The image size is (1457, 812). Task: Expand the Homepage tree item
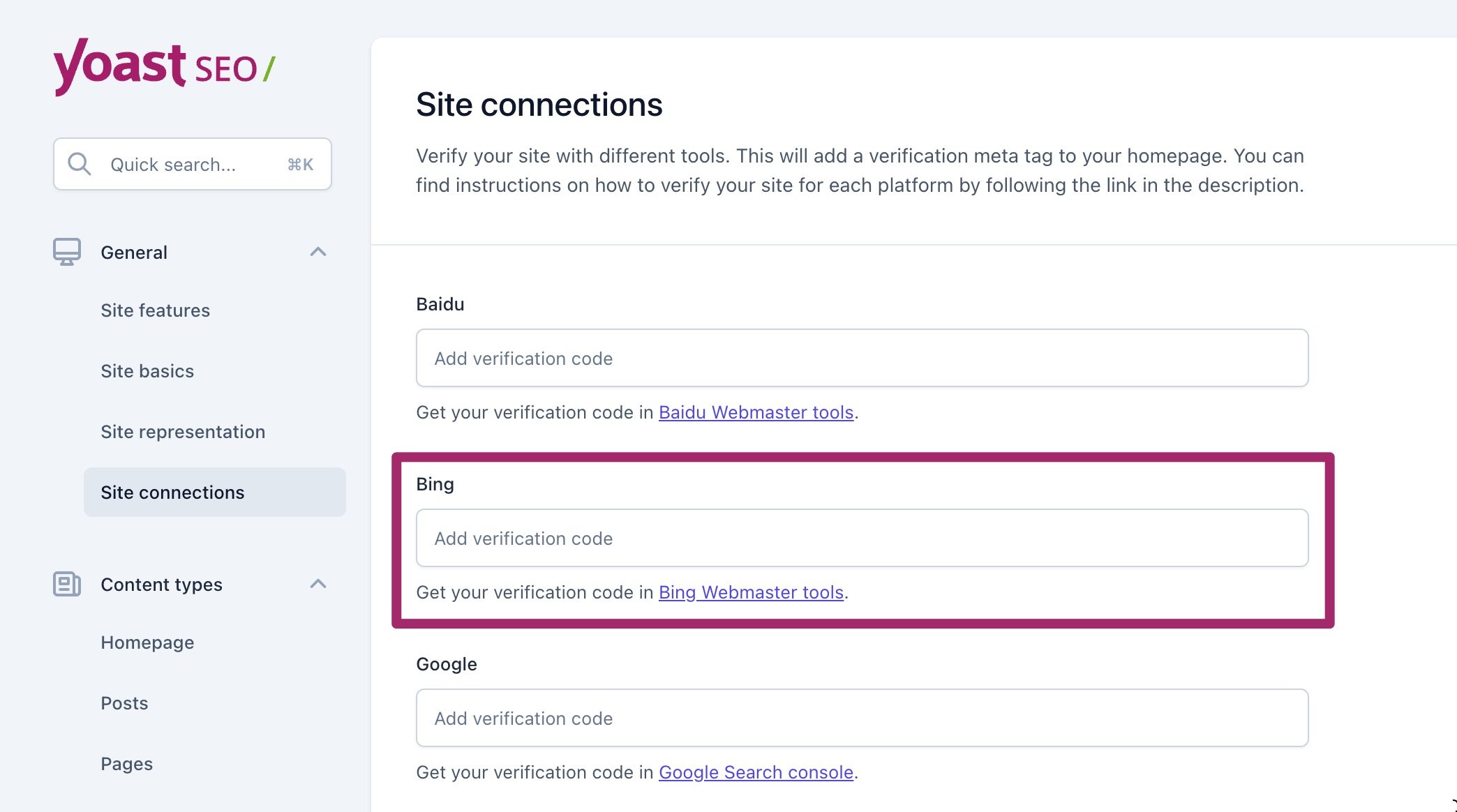point(147,641)
